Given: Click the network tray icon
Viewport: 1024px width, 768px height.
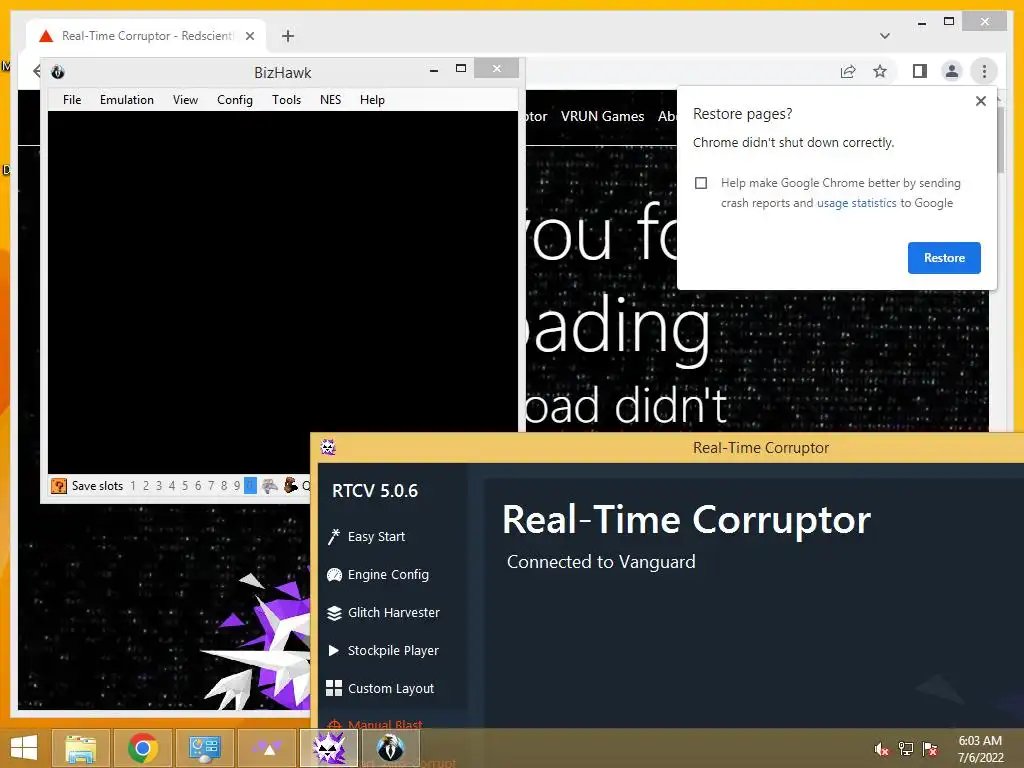Looking at the screenshot, I should click(x=906, y=749).
